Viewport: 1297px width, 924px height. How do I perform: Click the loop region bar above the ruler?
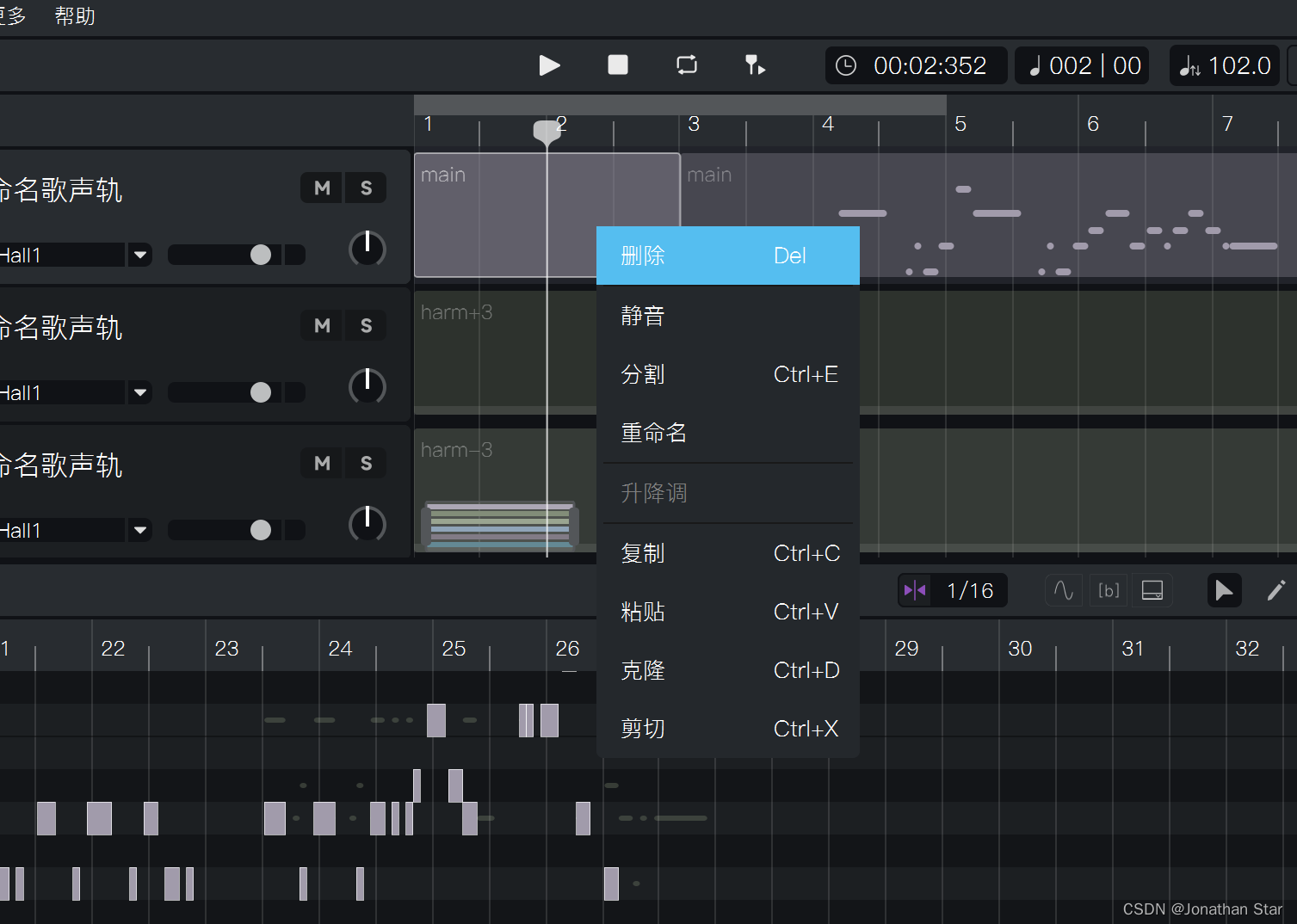pos(680,105)
